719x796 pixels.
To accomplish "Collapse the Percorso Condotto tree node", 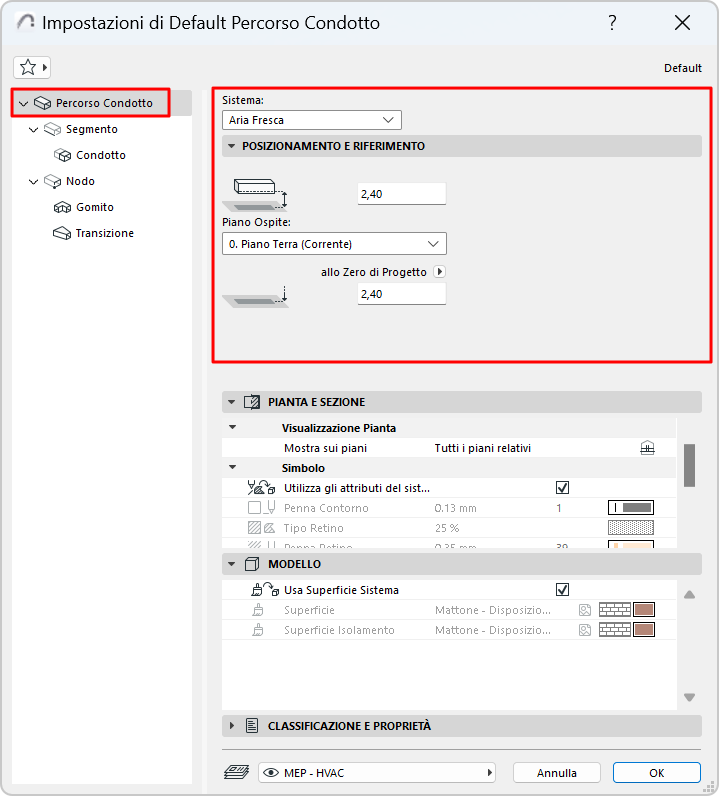I will pyautogui.click(x=23, y=104).
